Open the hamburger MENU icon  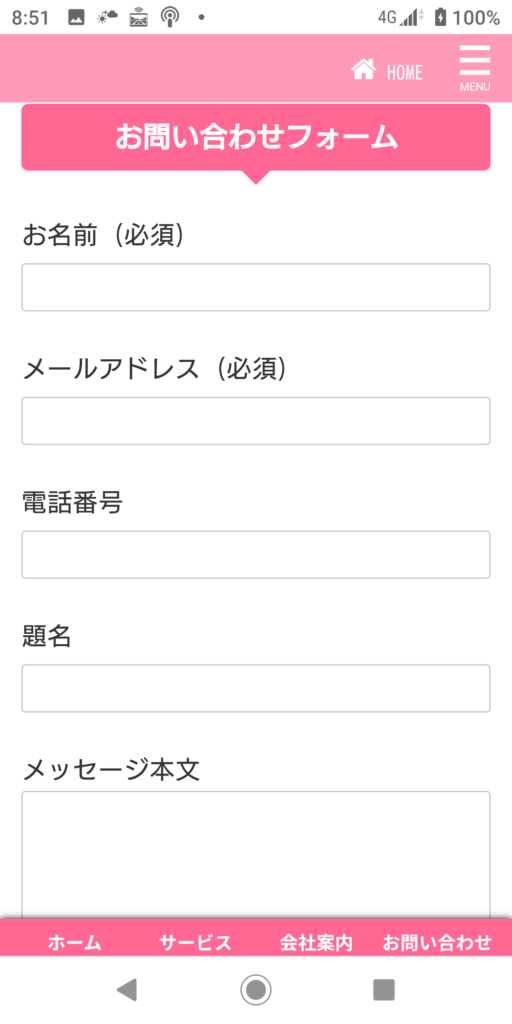(475, 69)
